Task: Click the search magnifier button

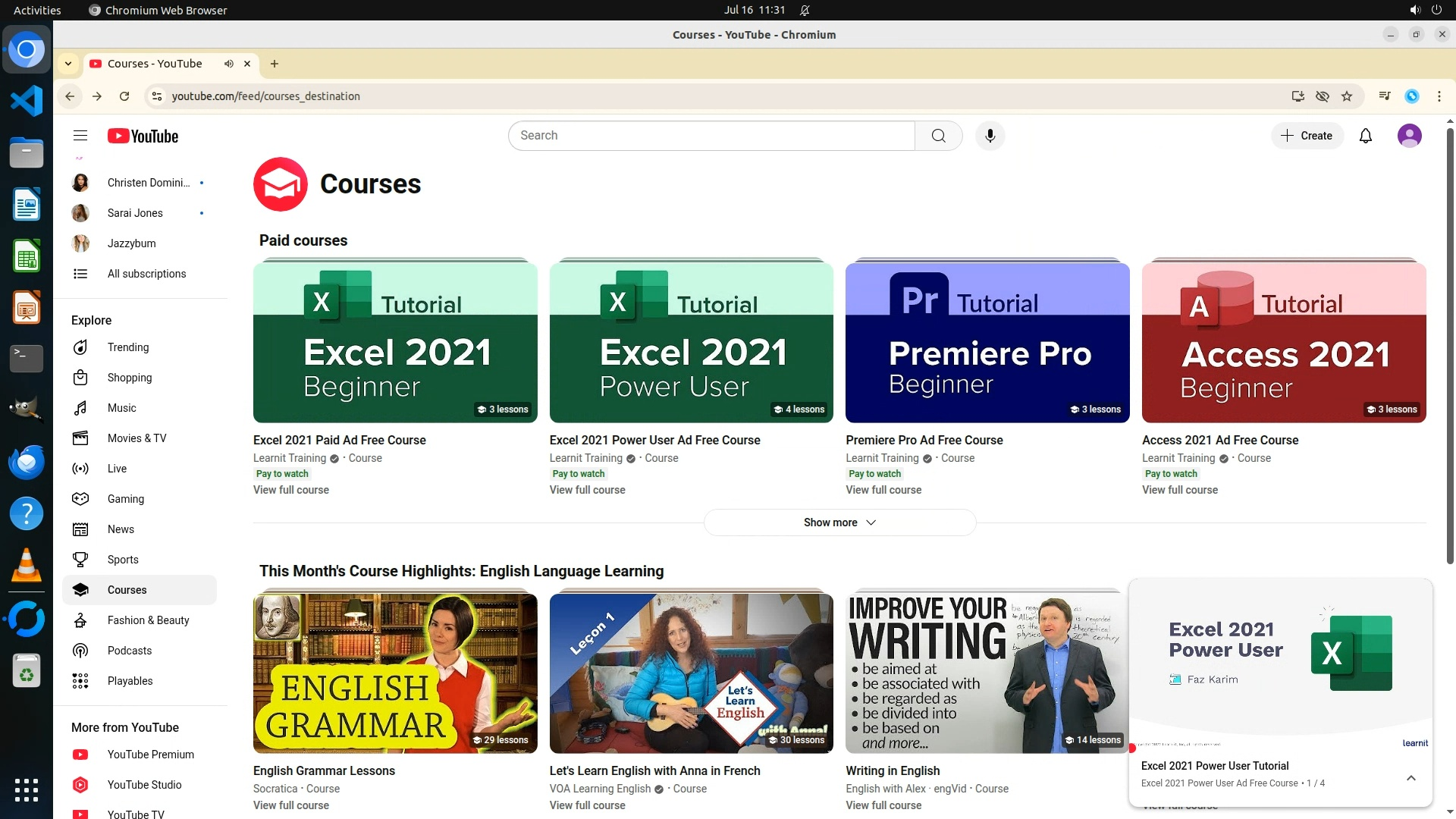Action: [938, 136]
